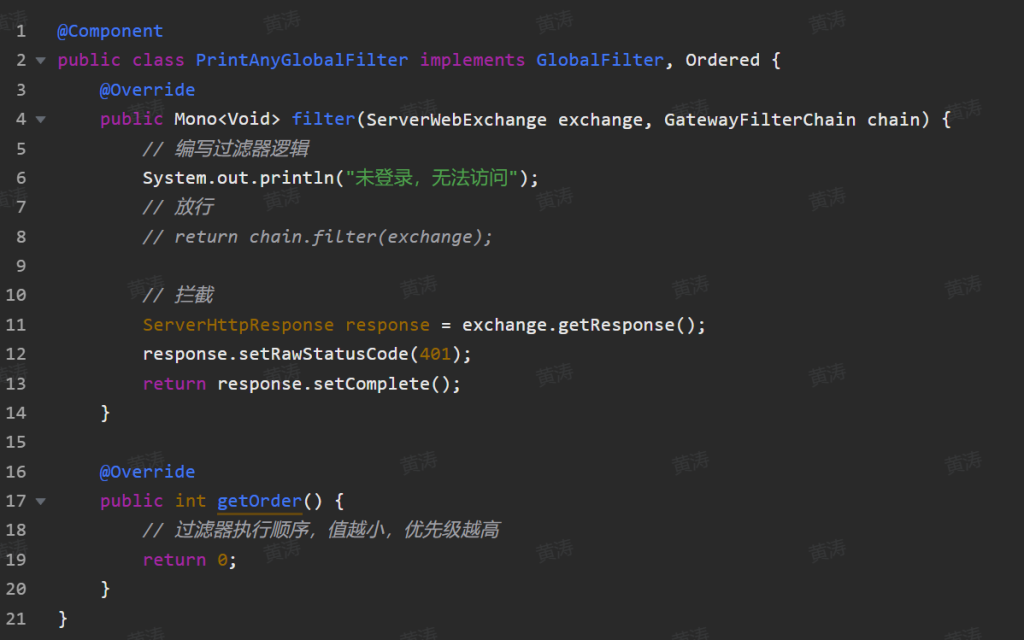1024x640 pixels.
Task: Click the ServerWebExchange parameter type
Action: (456, 119)
